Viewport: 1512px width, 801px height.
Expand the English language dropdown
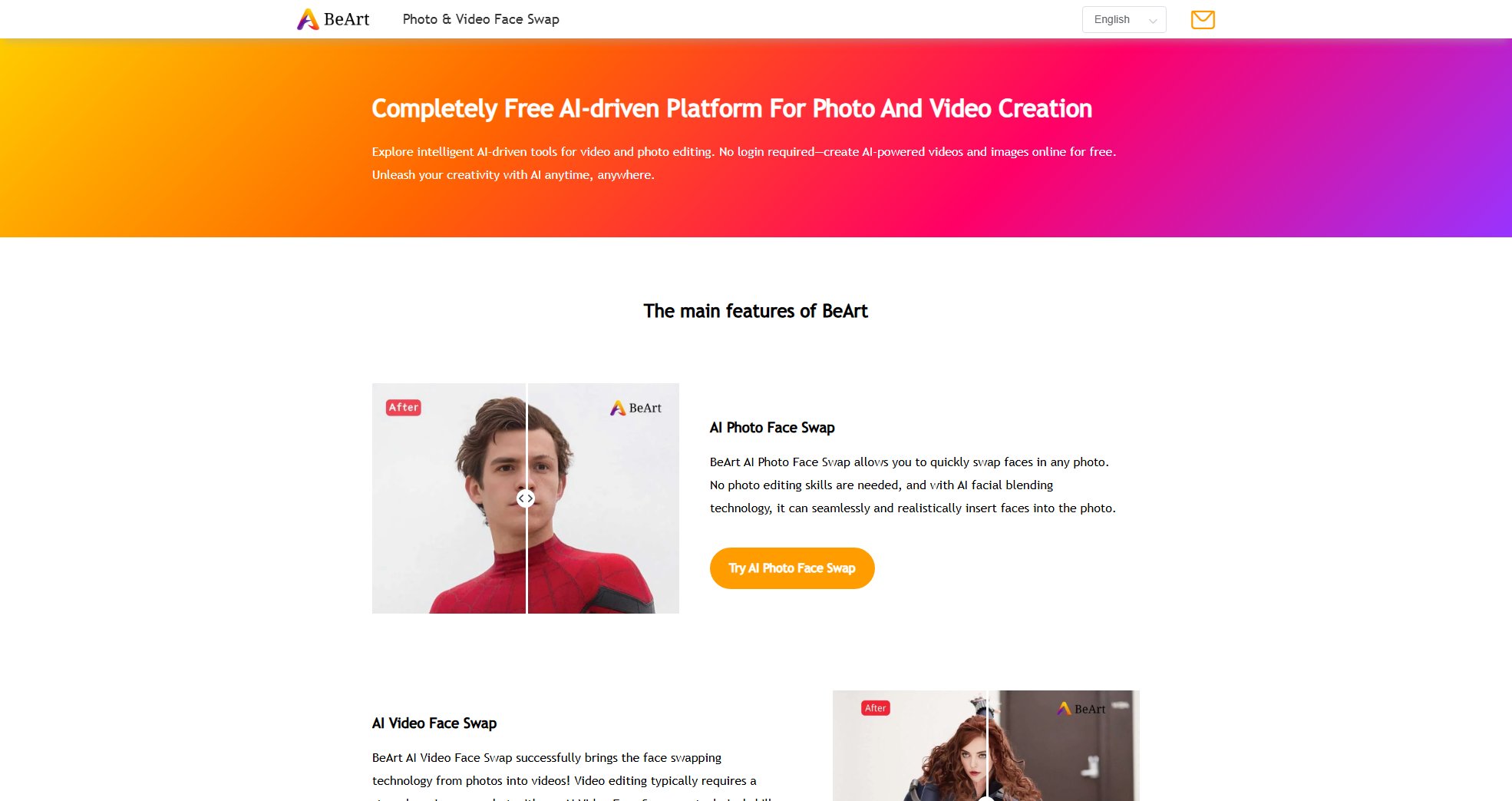(x=1124, y=19)
